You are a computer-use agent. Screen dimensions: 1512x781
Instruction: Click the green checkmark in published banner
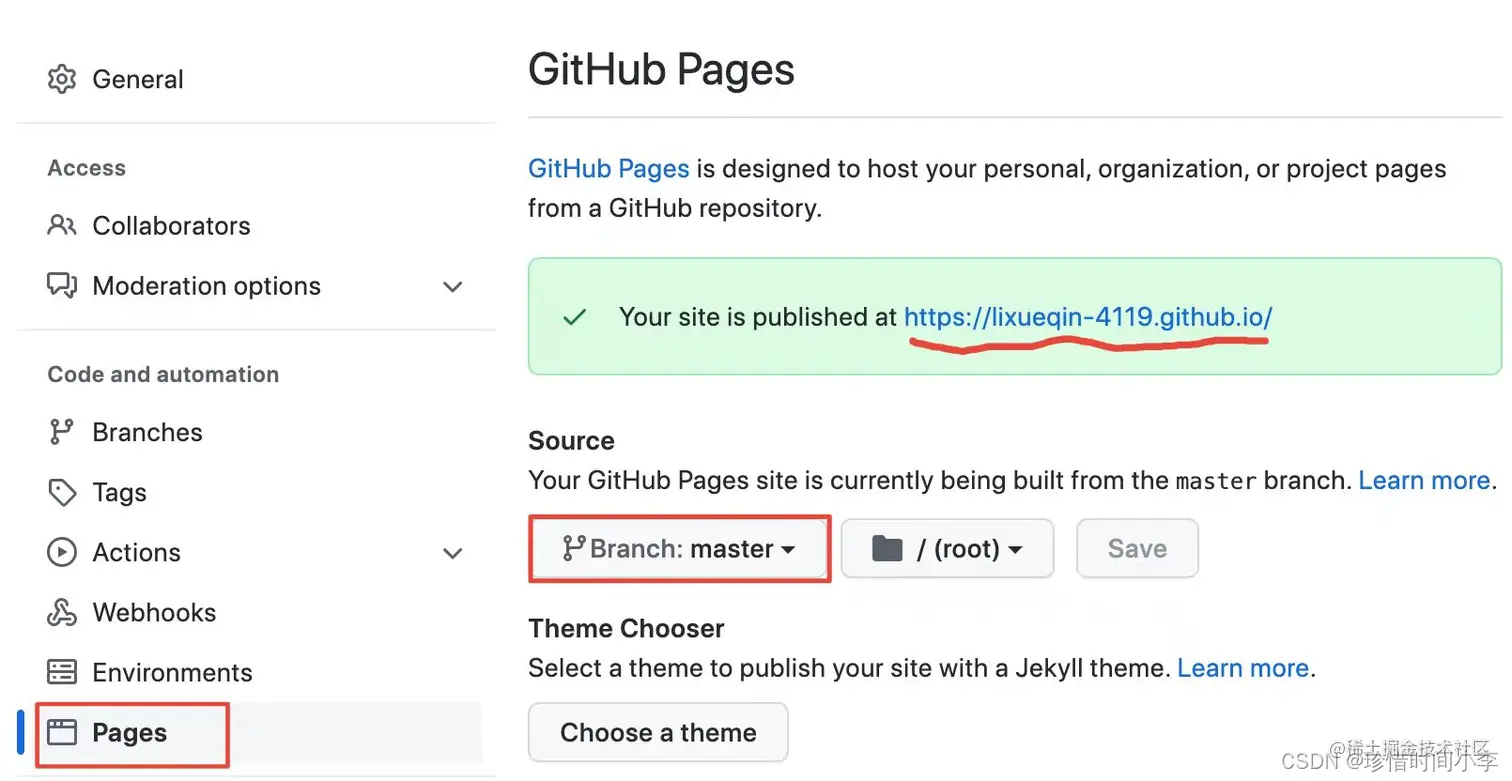(574, 318)
